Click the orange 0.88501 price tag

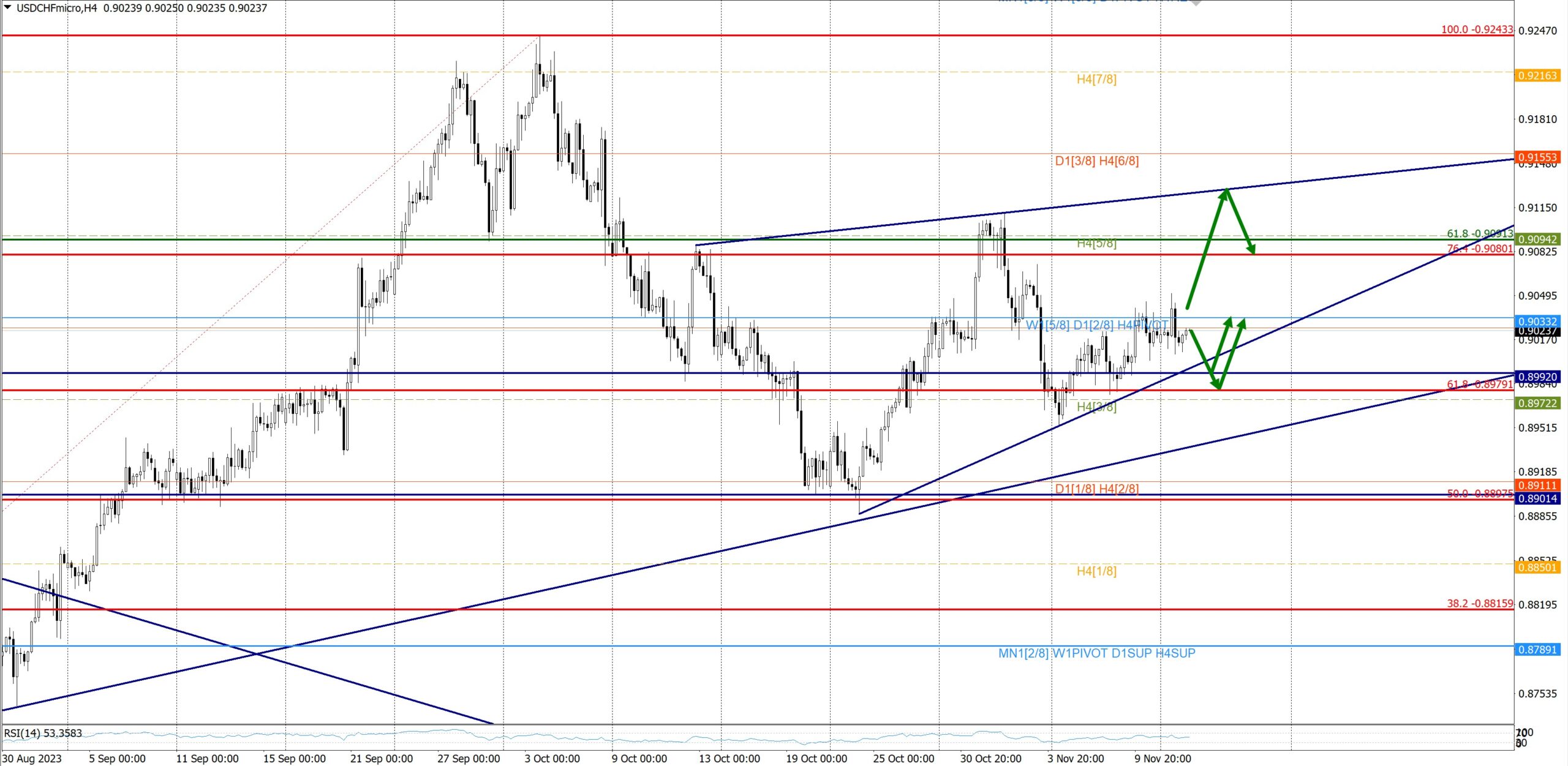click(x=1537, y=568)
